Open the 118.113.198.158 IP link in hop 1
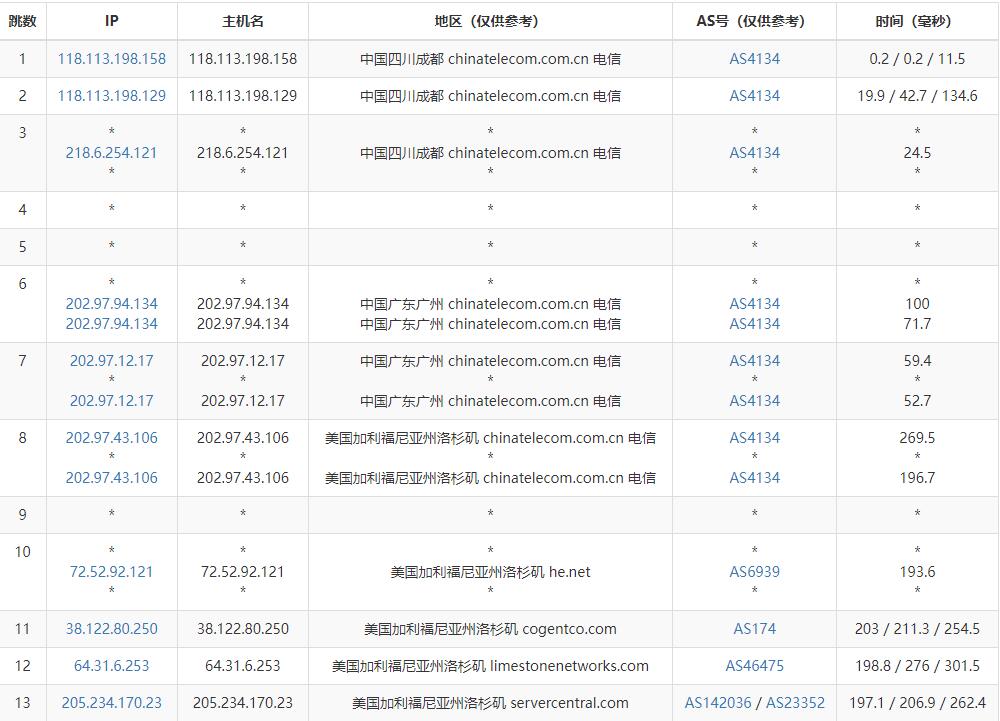 112,59
